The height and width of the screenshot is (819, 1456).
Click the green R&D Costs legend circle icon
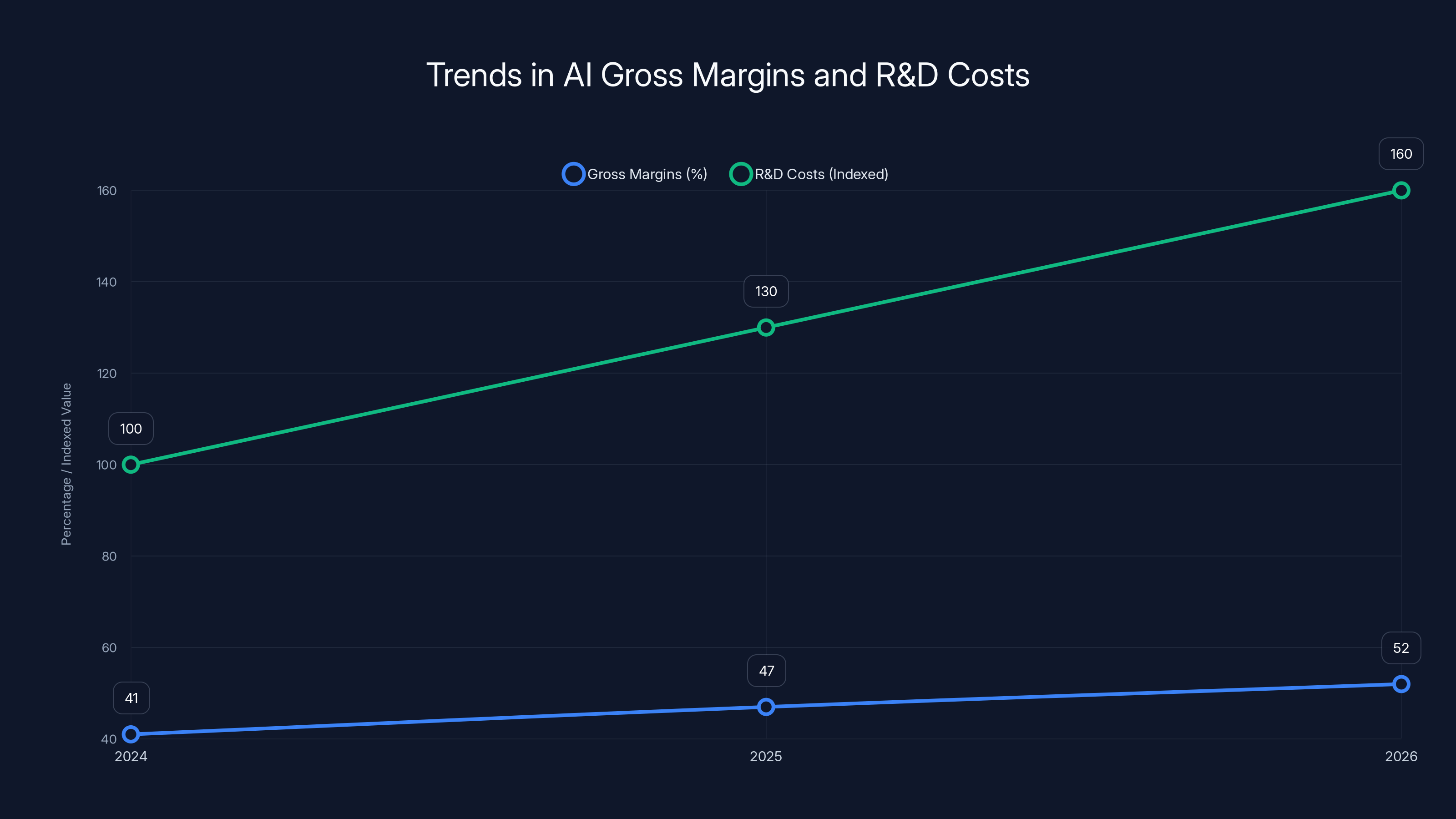[741, 174]
